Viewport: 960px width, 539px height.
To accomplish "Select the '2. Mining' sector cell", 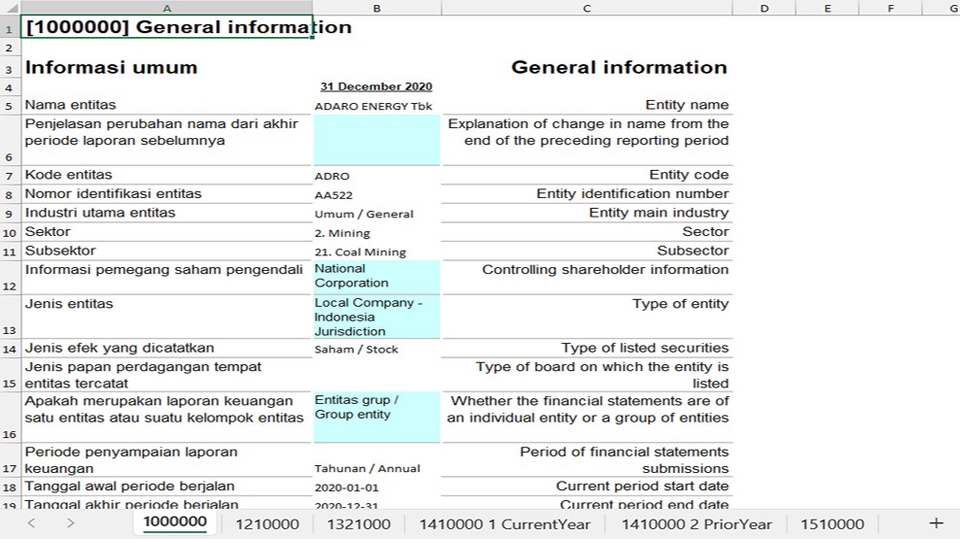I will [377, 233].
